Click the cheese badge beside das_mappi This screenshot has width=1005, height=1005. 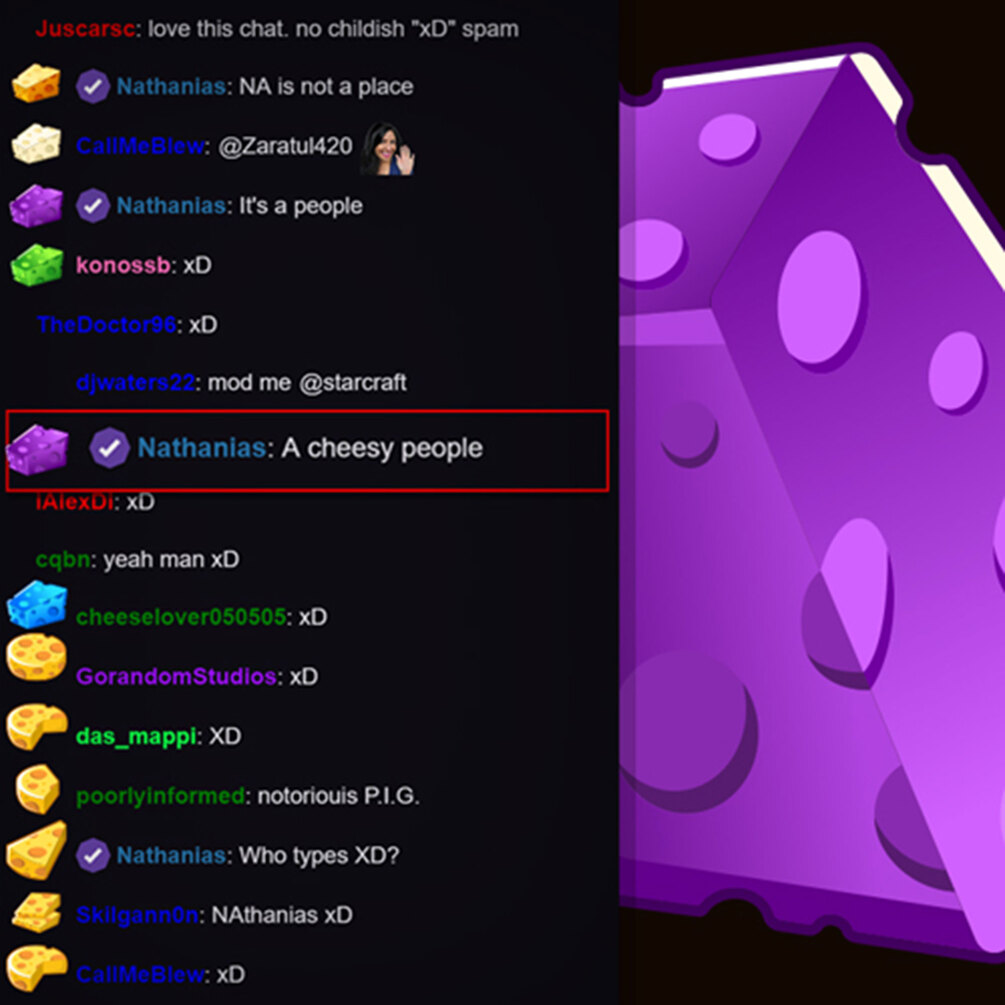(x=37, y=727)
